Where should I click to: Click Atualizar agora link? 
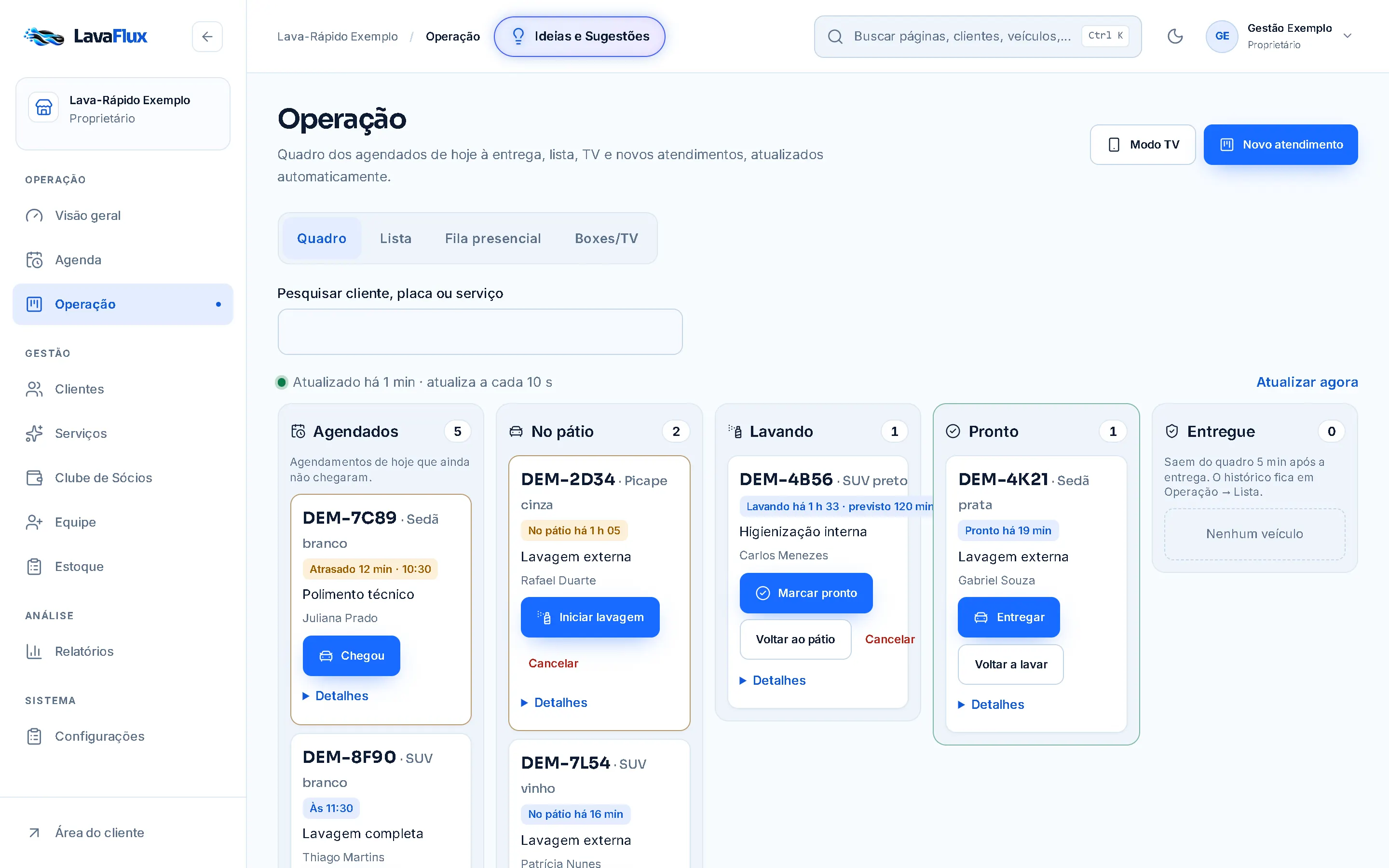point(1307,382)
